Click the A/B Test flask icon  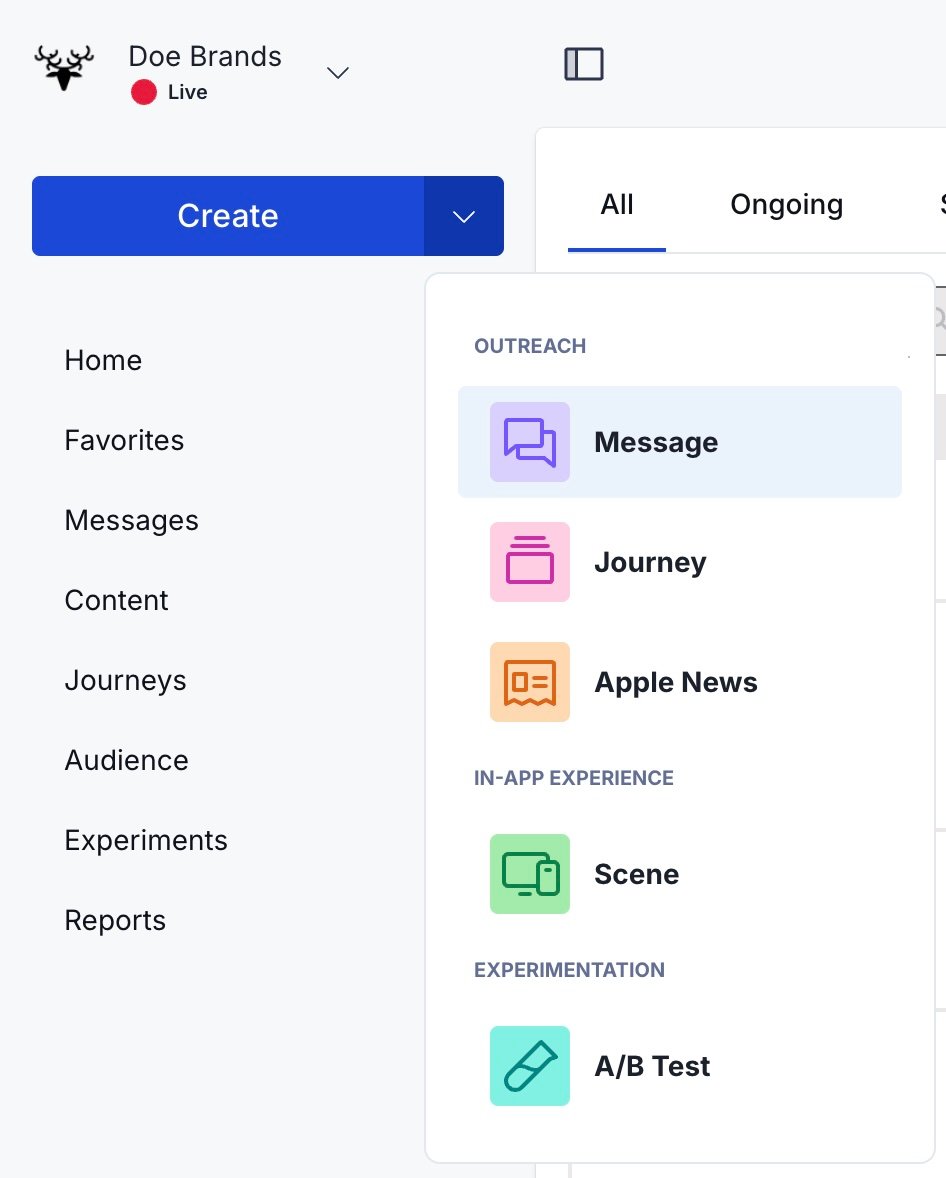529,1065
